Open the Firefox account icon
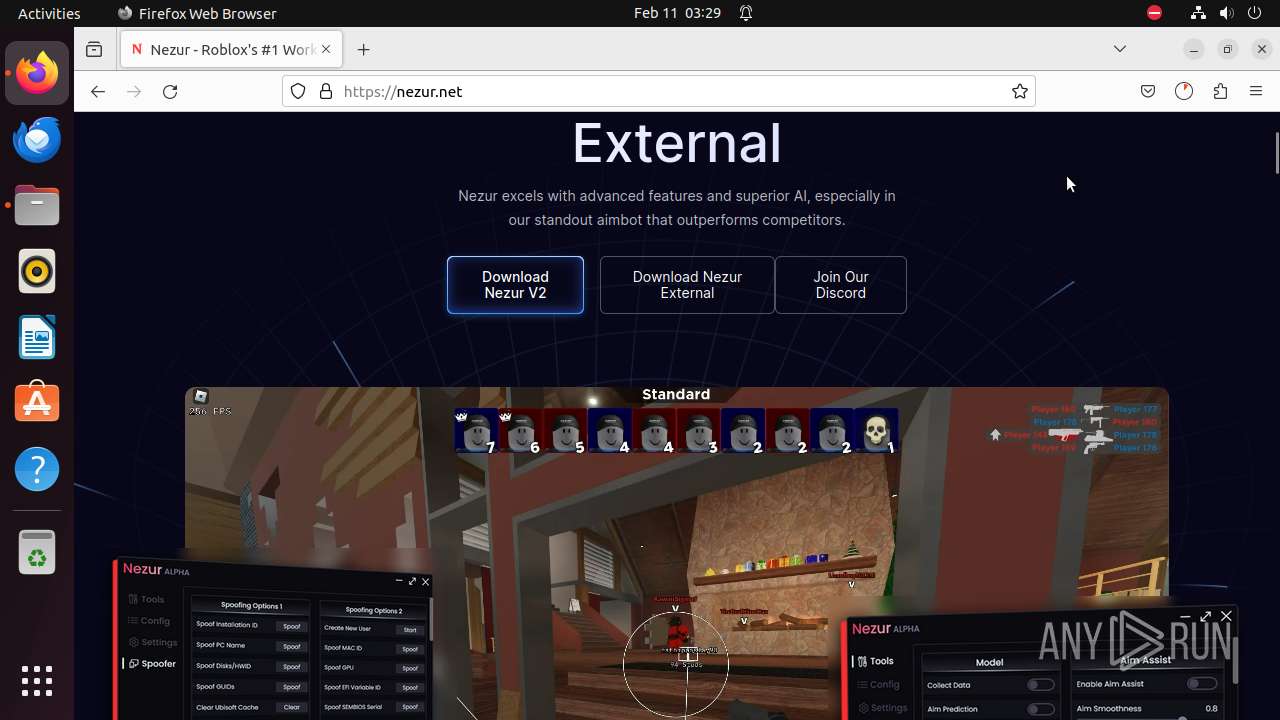 (x=1184, y=91)
